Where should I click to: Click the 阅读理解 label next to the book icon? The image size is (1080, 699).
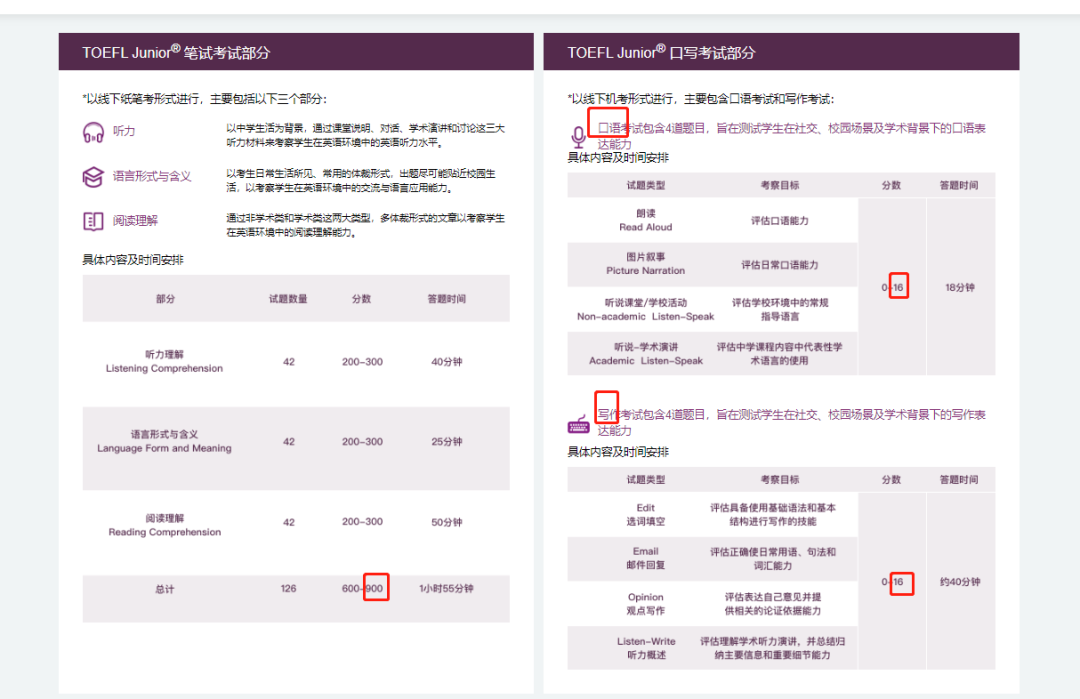pos(136,220)
